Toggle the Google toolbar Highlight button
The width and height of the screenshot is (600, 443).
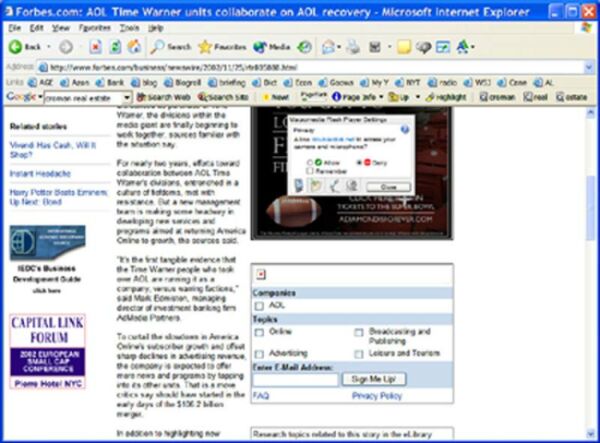point(446,97)
